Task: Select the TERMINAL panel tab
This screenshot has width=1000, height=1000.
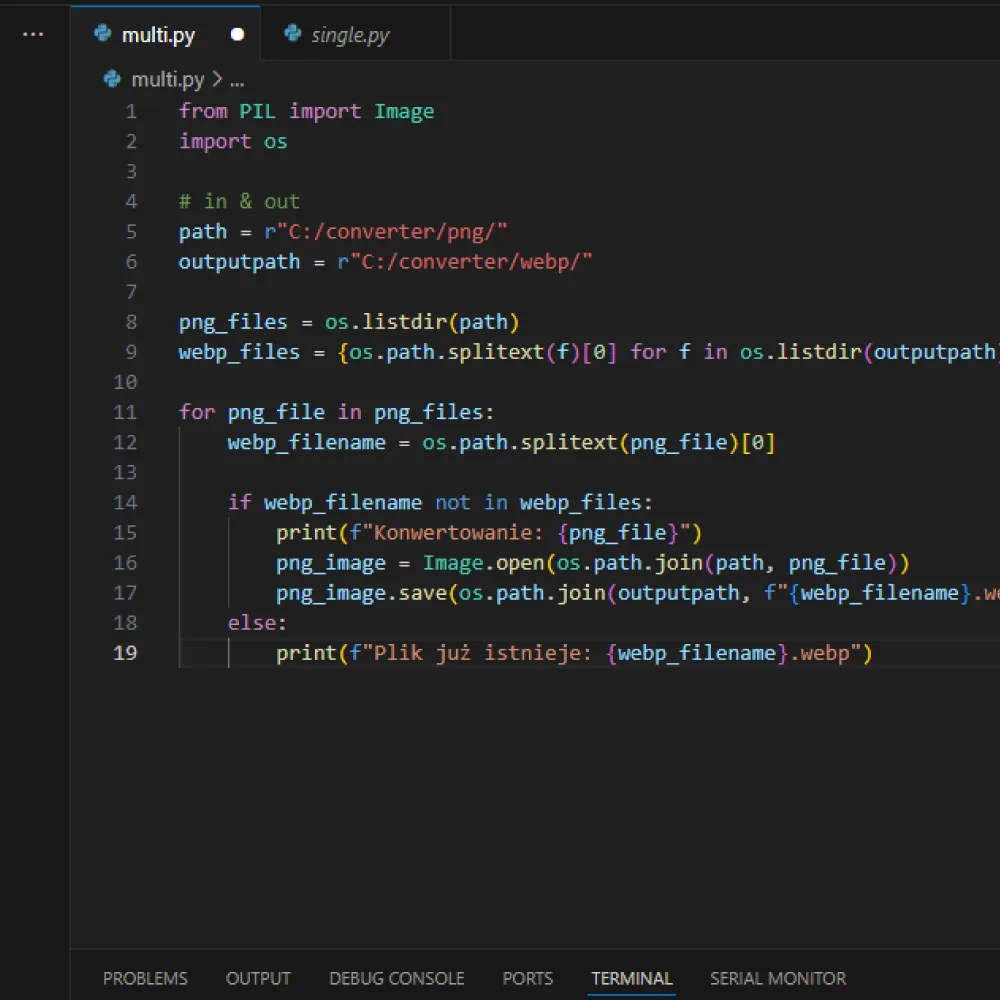Action: click(x=631, y=978)
